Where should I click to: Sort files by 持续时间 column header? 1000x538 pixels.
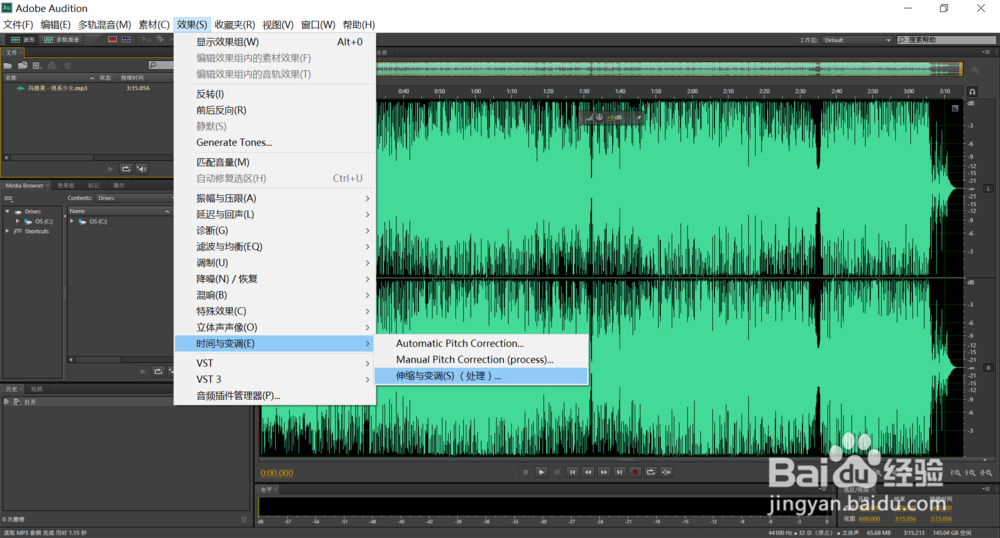pos(132,78)
